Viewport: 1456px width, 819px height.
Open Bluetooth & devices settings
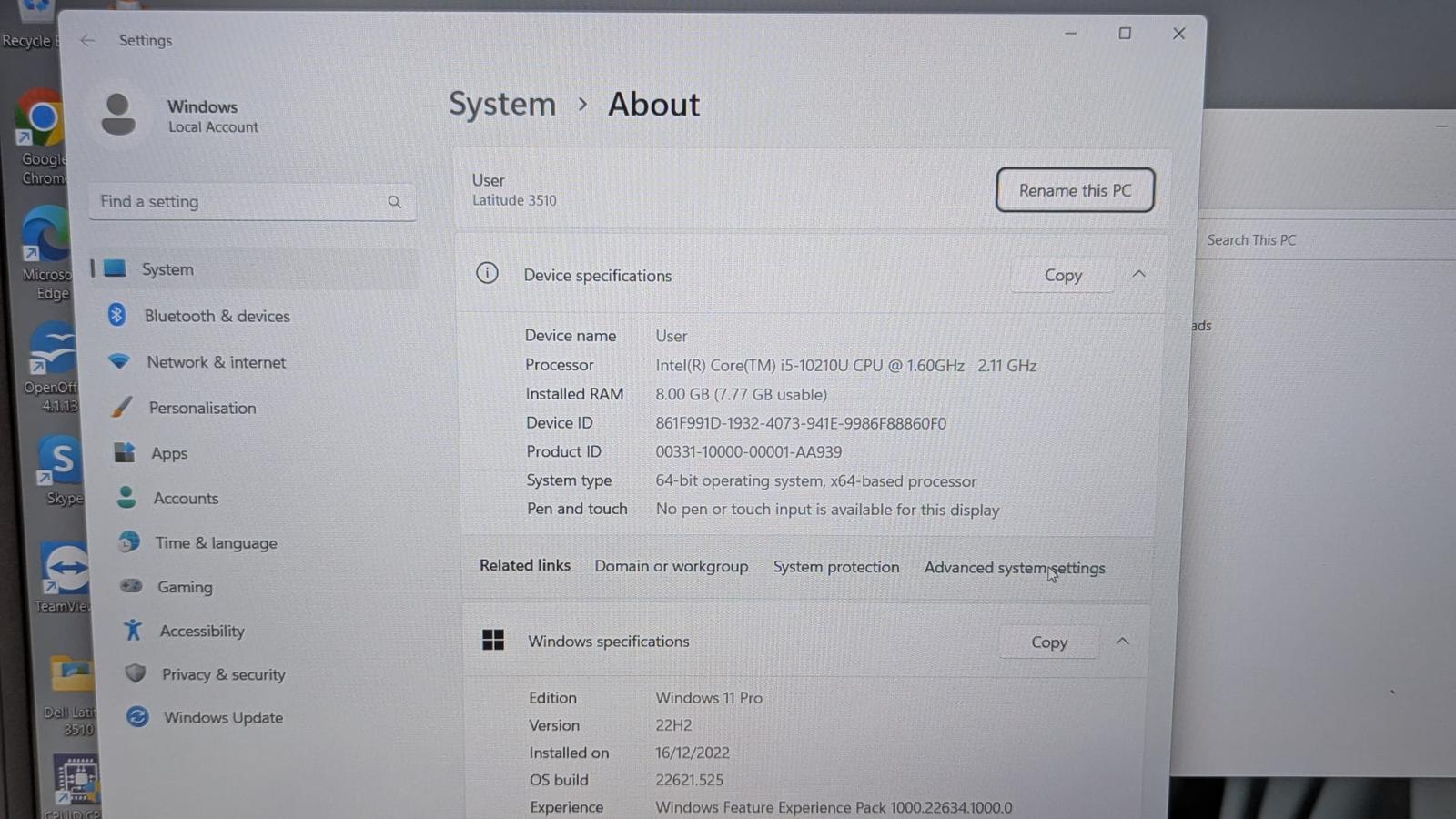tap(217, 316)
